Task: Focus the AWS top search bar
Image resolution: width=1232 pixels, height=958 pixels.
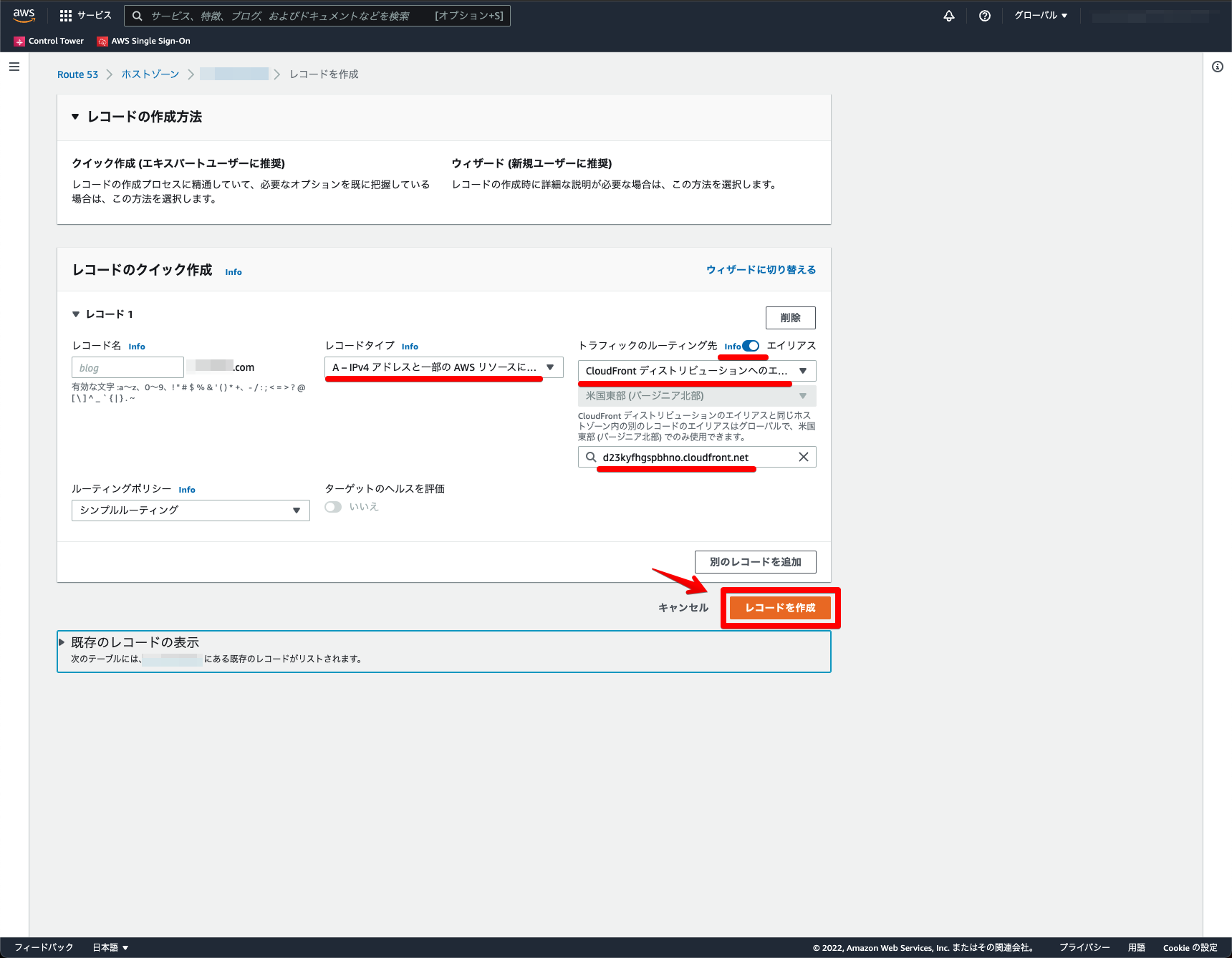Action: tap(317, 16)
